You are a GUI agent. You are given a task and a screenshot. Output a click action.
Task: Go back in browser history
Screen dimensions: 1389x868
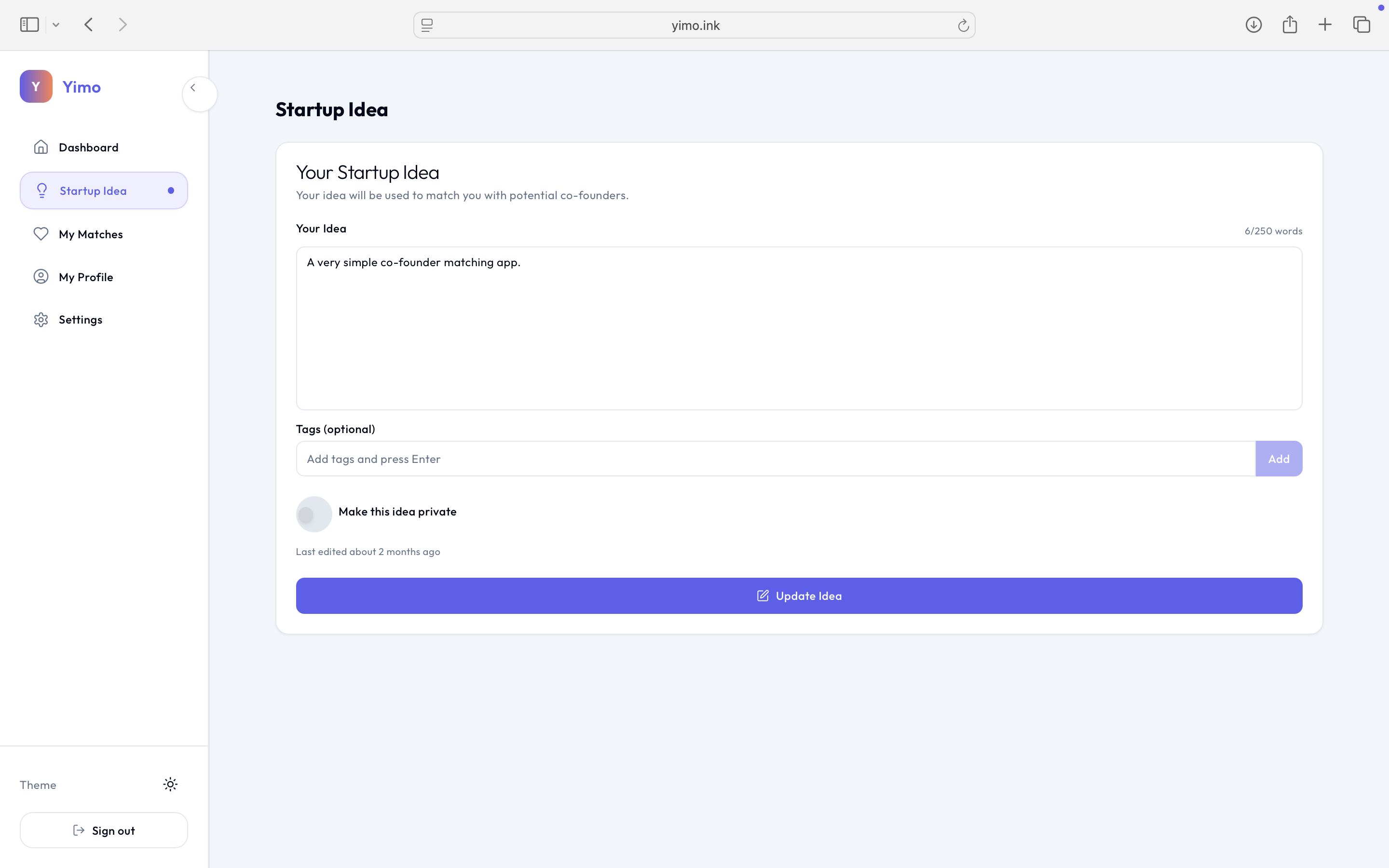coord(88,25)
